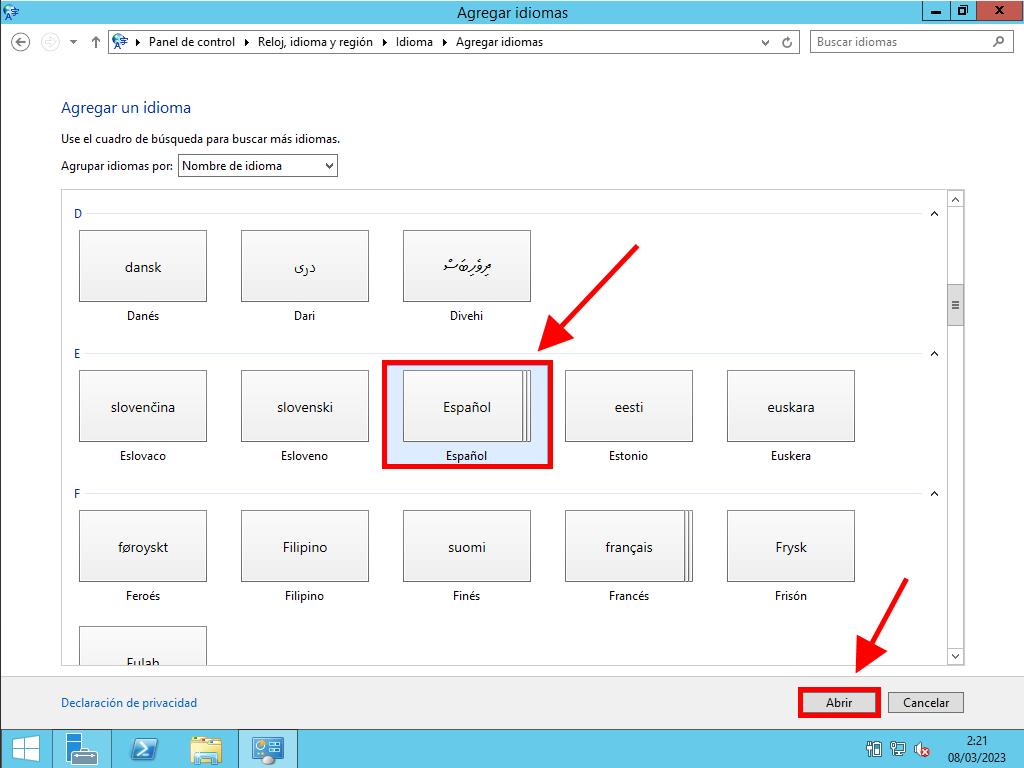The image size is (1024, 768).
Task: Open File Explorer from the taskbar
Action: (x=206, y=748)
